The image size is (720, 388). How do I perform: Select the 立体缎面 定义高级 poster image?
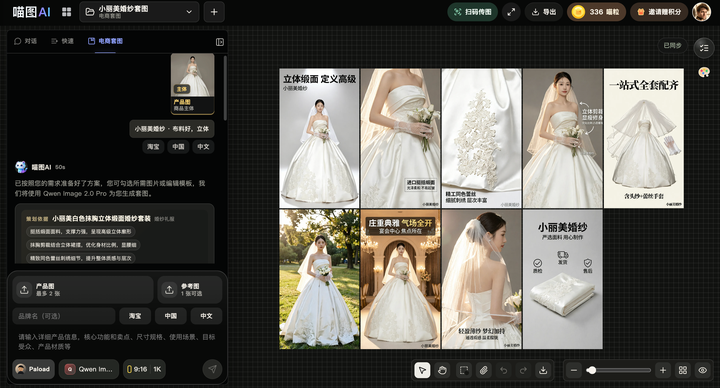coord(319,138)
